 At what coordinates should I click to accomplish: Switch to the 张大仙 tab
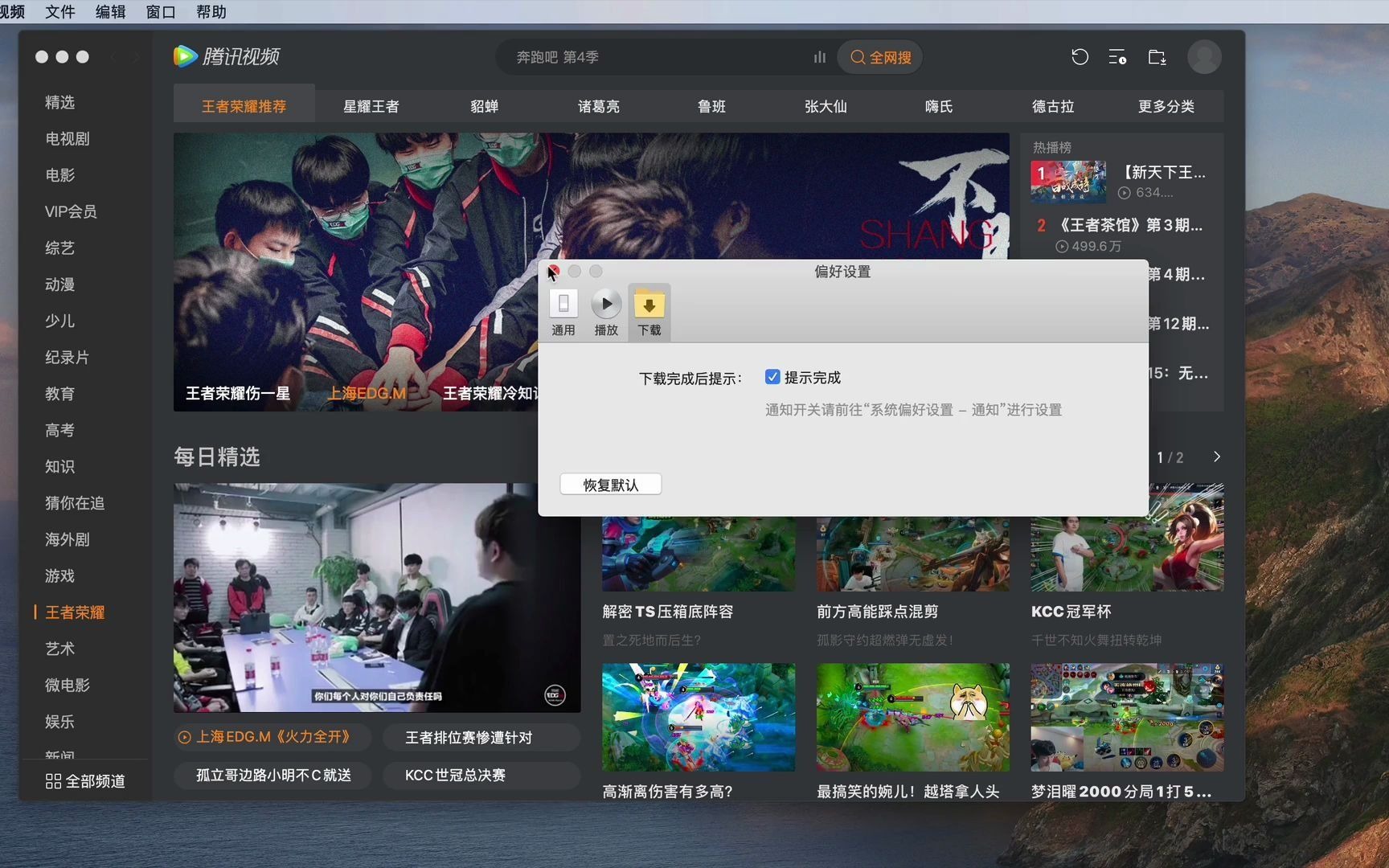coord(826,106)
